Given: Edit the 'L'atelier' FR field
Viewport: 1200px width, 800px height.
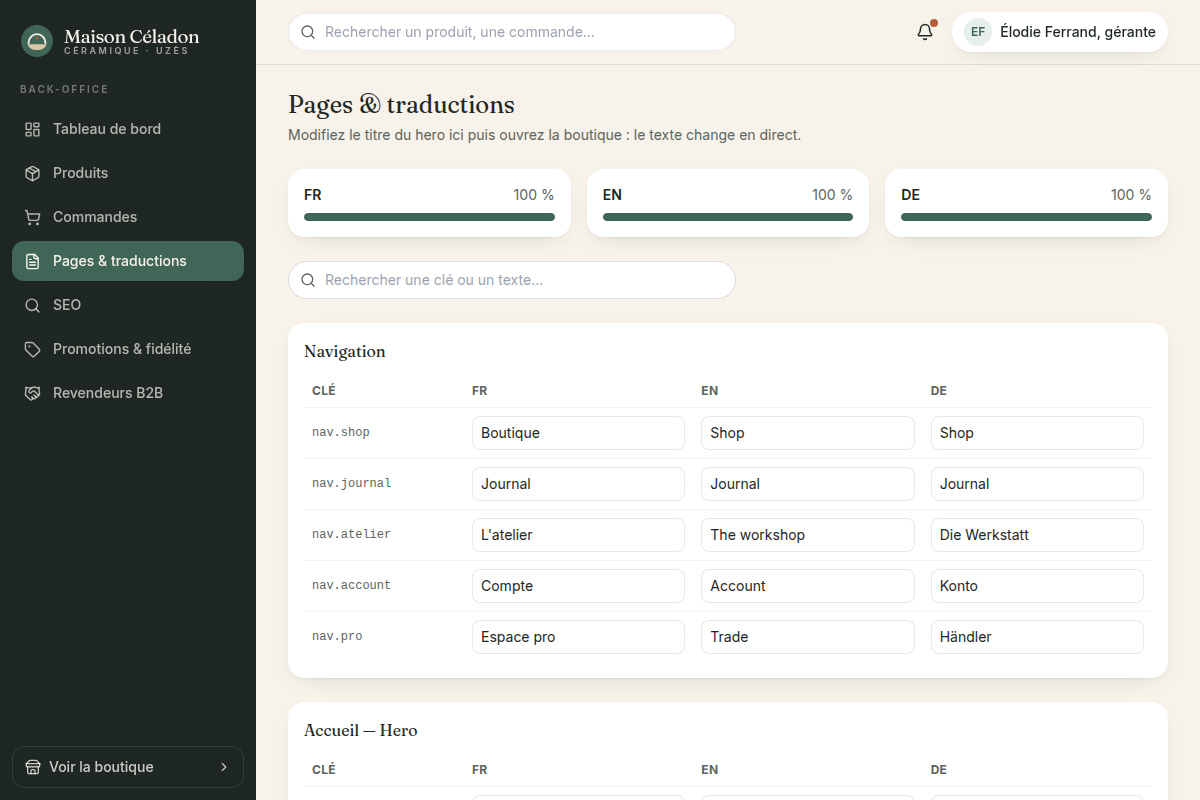Looking at the screenshot, I should [578, 535].
